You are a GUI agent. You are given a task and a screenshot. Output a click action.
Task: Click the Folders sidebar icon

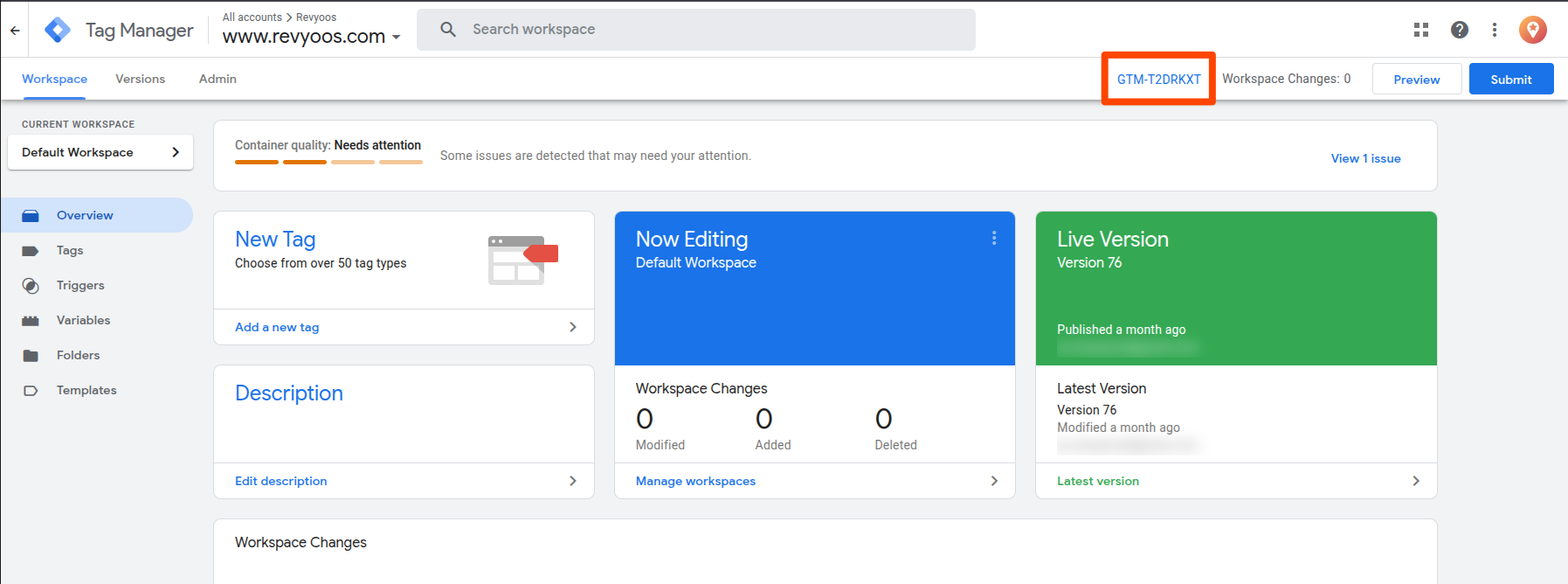(31, 356)
